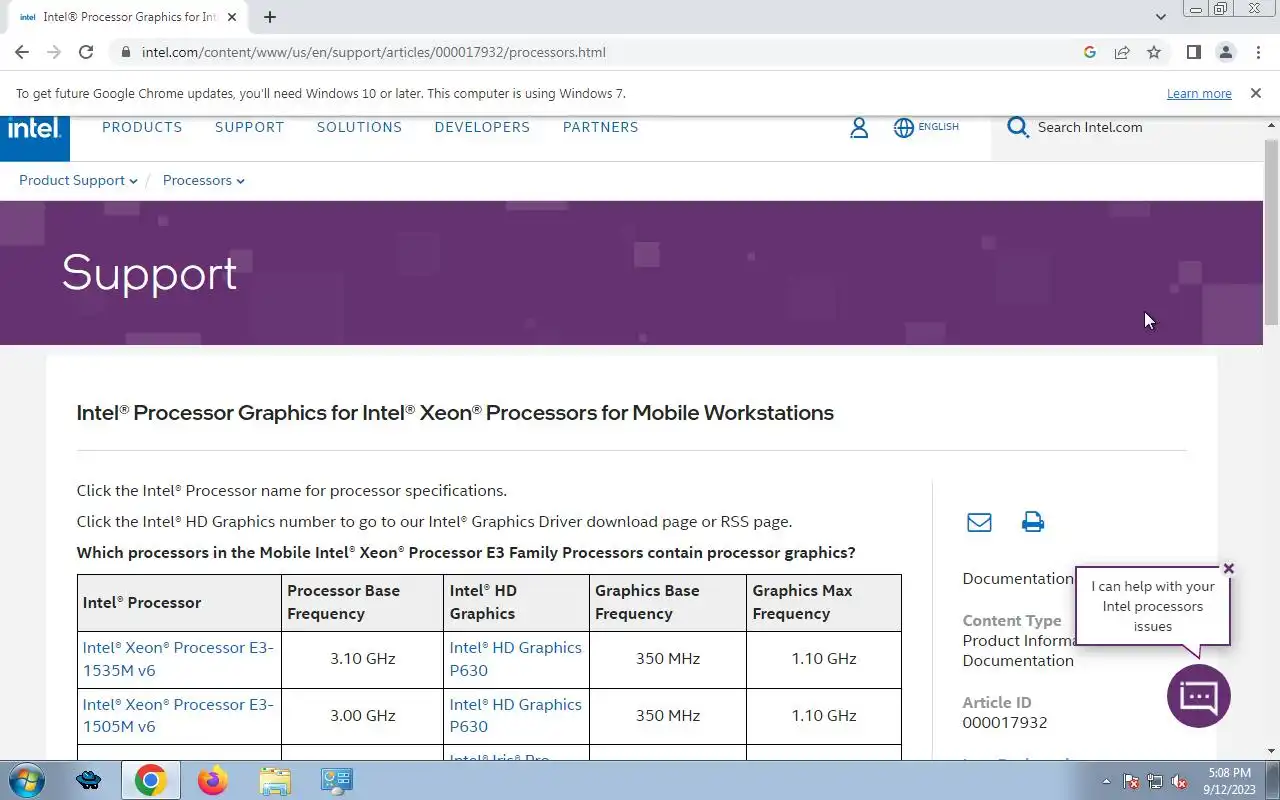Open Chrome three-dot menu
The height and width of the screenshot is (800, 1280).
tap(1258, 52)
